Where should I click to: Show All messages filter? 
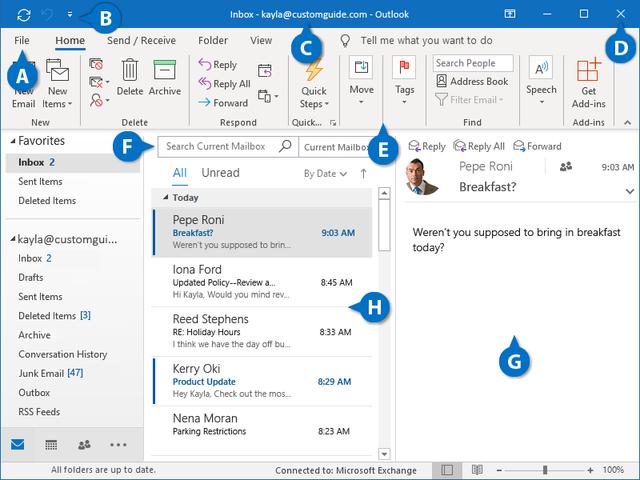point(180,173)
